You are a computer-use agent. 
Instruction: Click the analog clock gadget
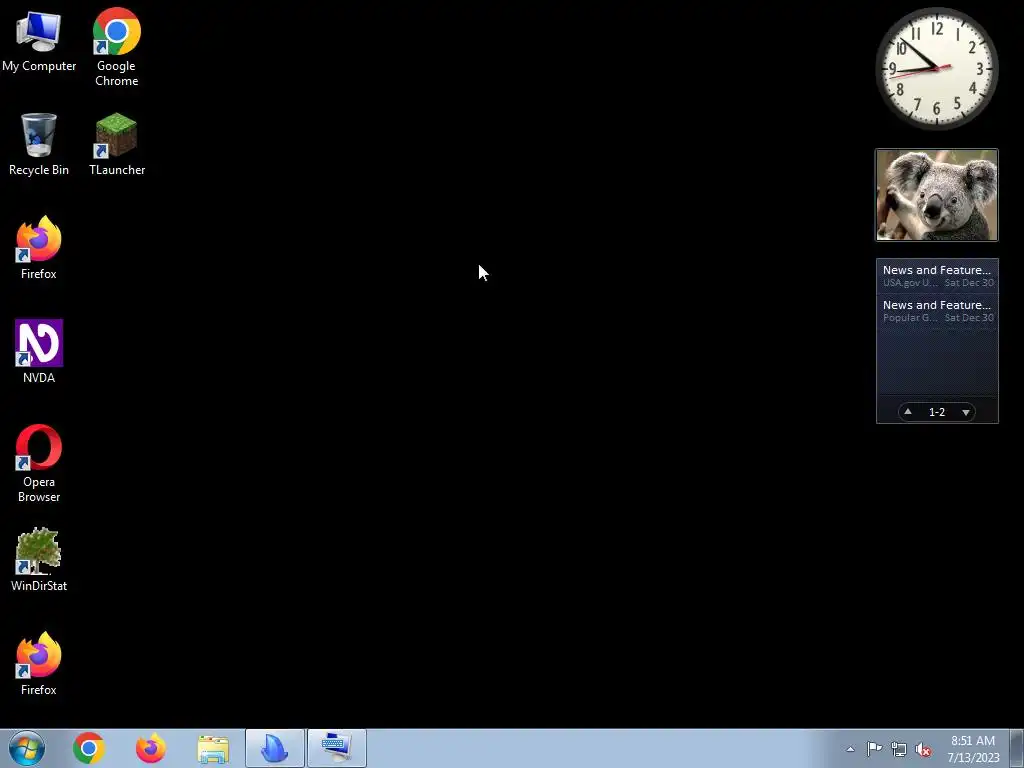tap(936, 68)
